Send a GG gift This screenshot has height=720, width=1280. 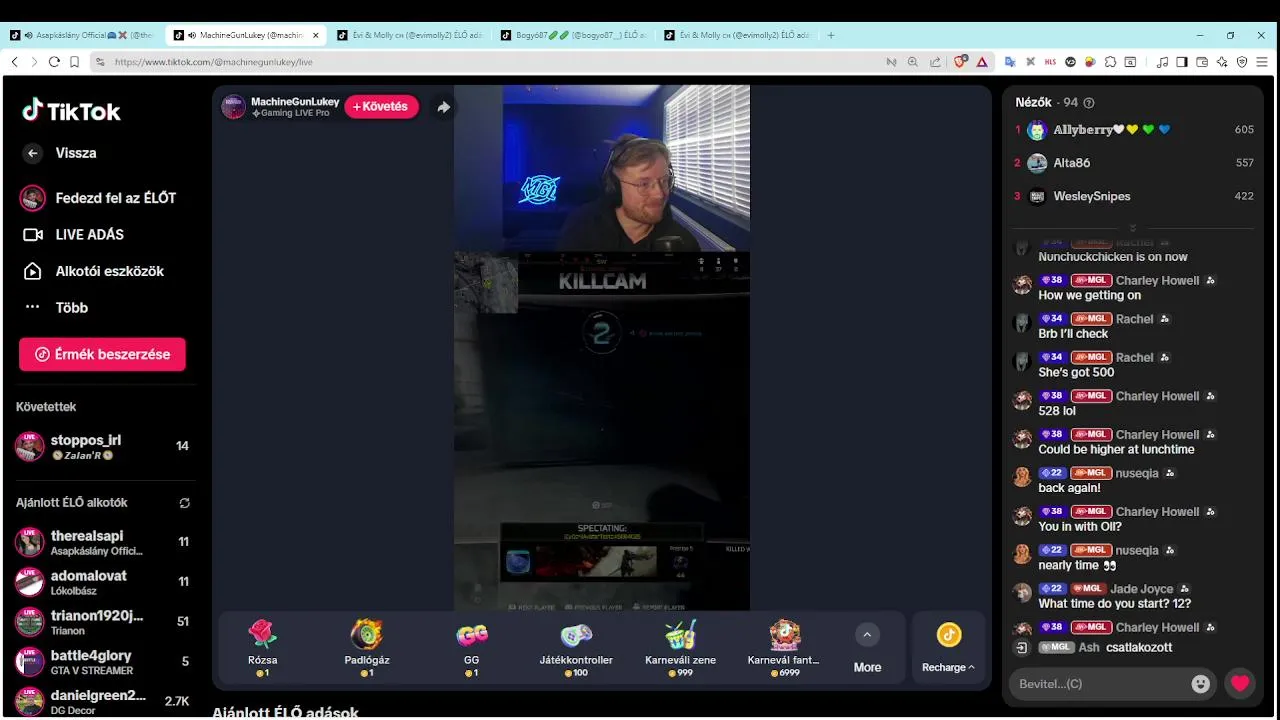click(472, 648)
